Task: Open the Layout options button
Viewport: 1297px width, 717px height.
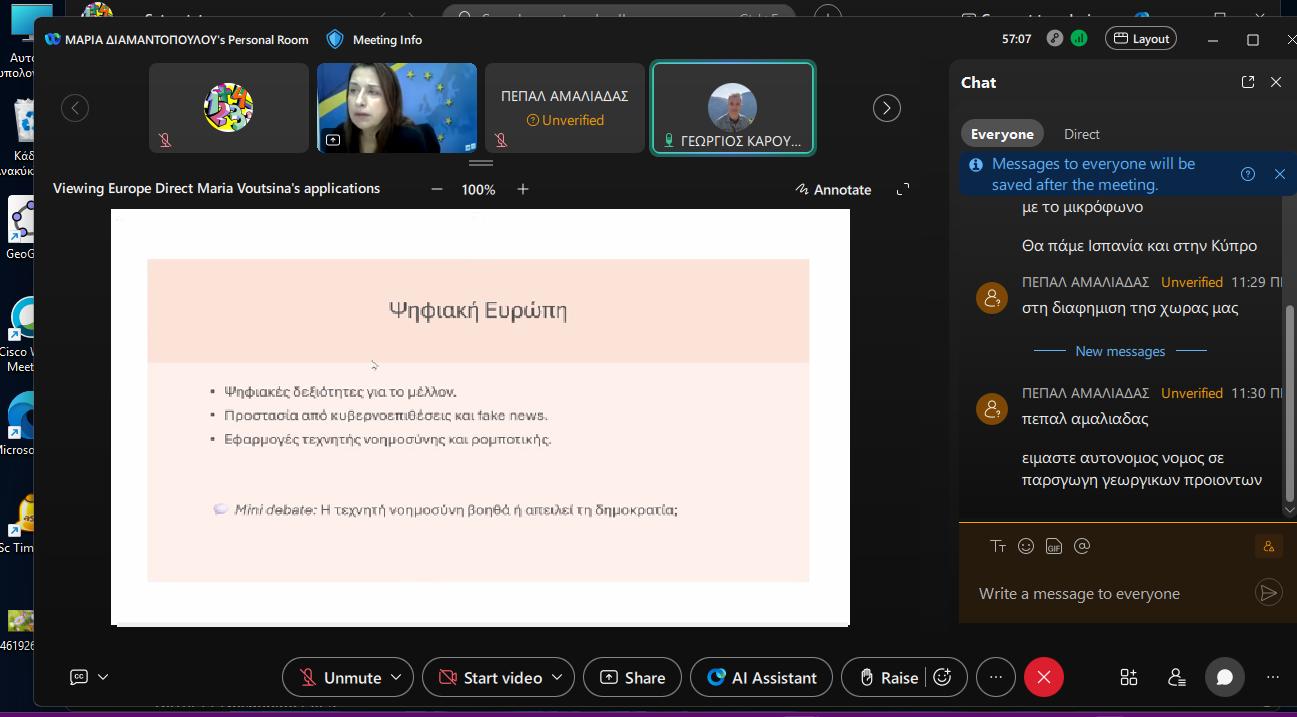Action: 1141,39
